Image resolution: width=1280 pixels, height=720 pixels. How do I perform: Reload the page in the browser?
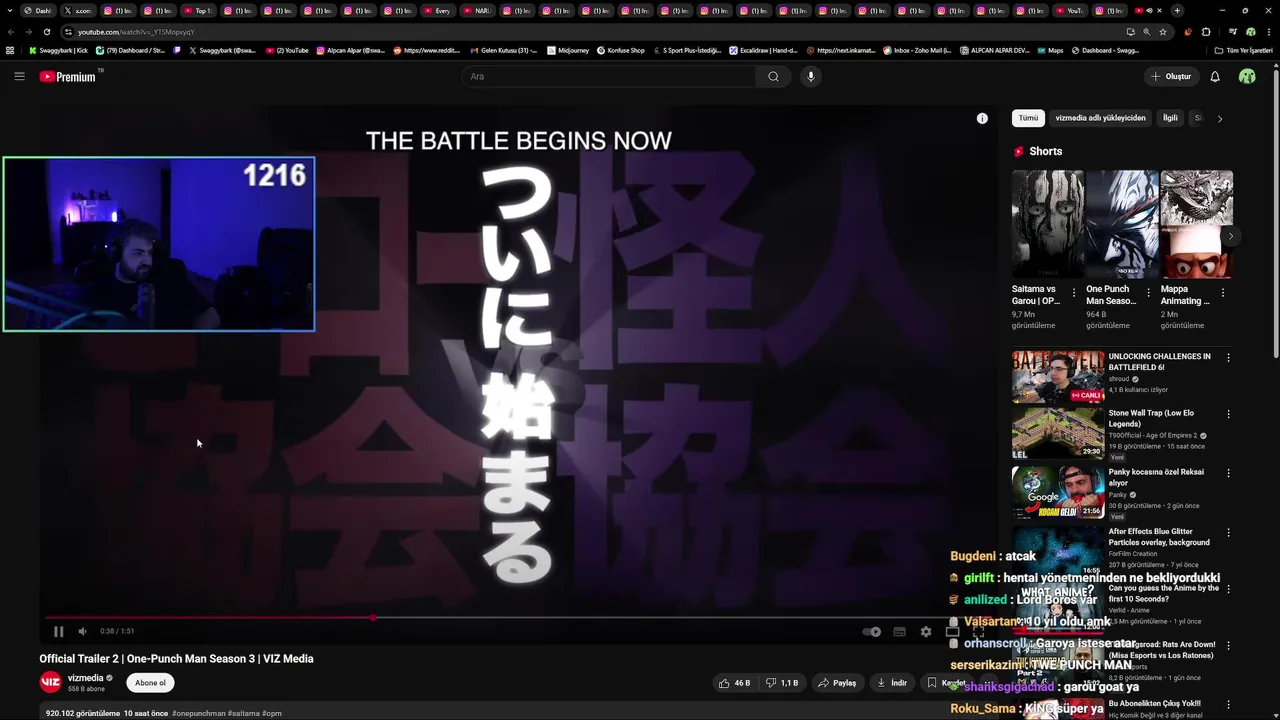pos(47,32)
